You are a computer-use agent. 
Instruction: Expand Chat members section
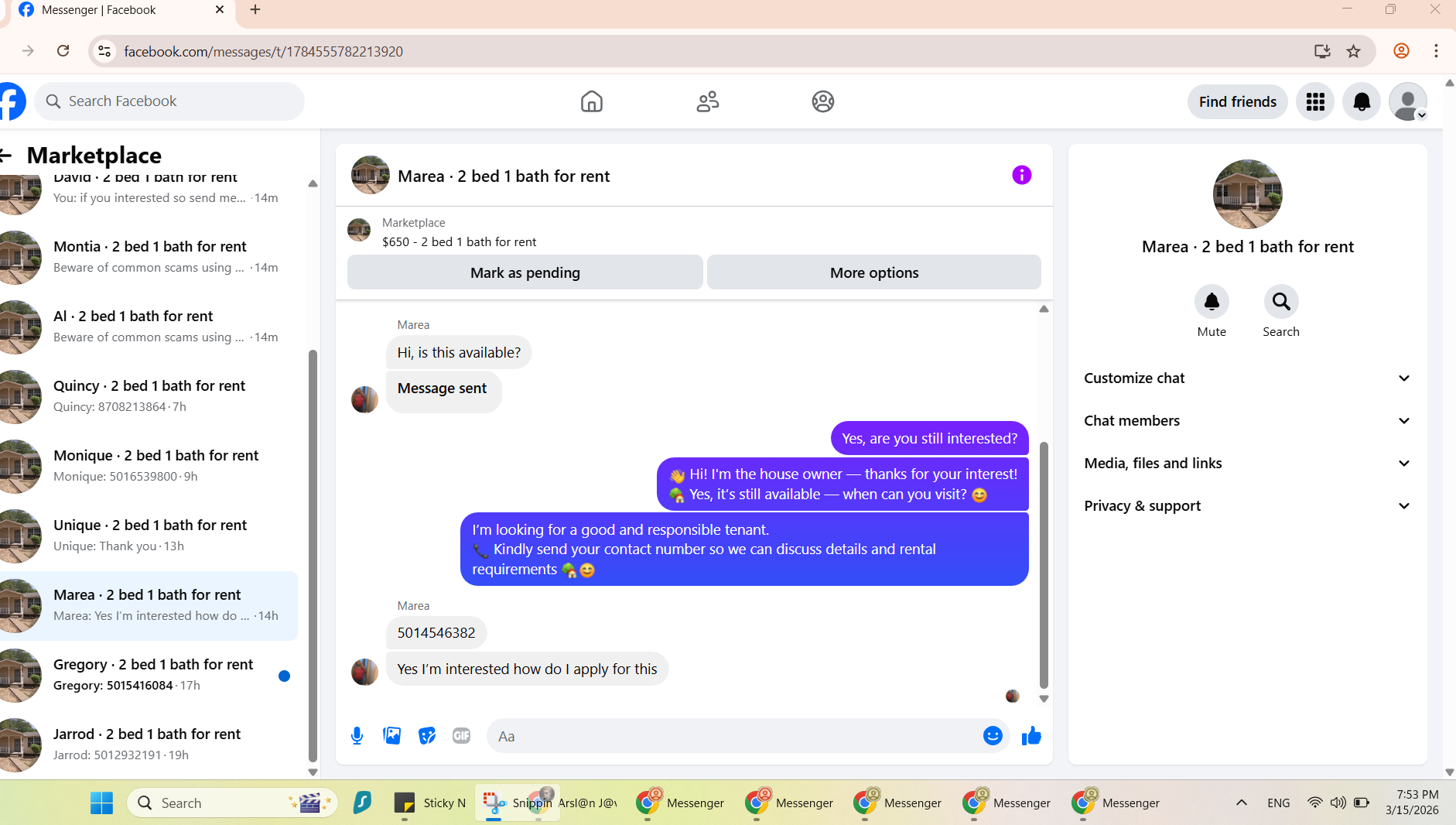coord(1247,421)
